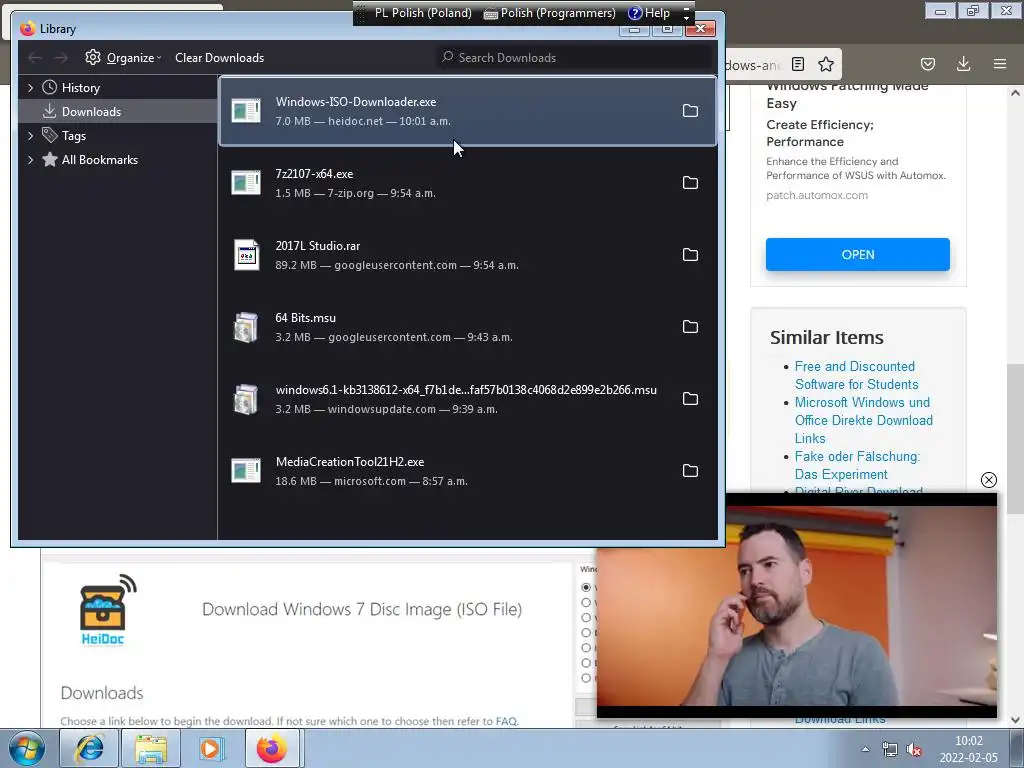This screenshot has height=768, width=1024.
Task: Expand the Tags tree item
Action: (31, 136)
